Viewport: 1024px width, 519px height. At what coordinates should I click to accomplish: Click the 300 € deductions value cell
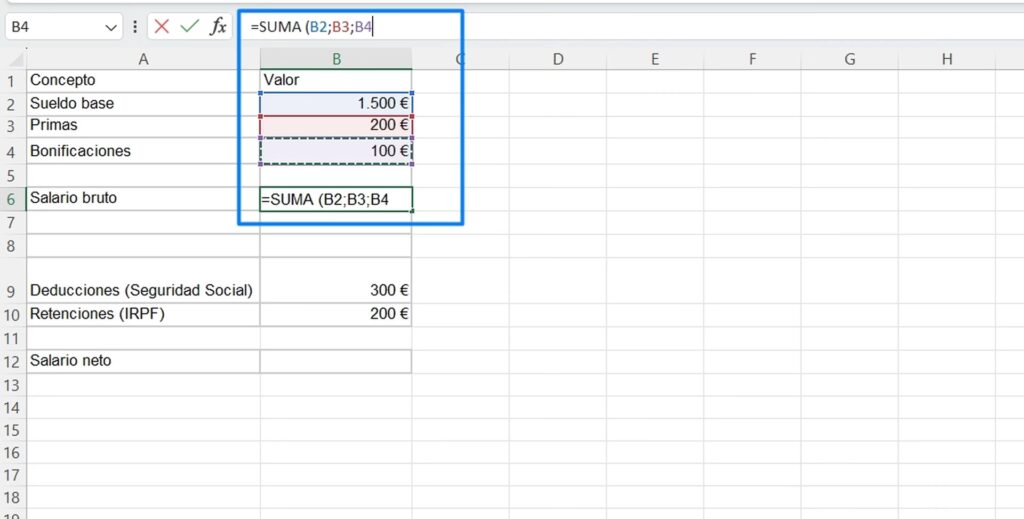point(336,290)
